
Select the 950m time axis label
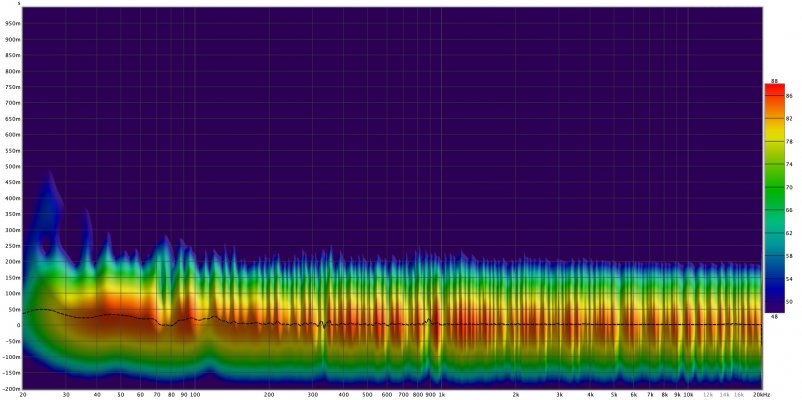click(13, 24)
